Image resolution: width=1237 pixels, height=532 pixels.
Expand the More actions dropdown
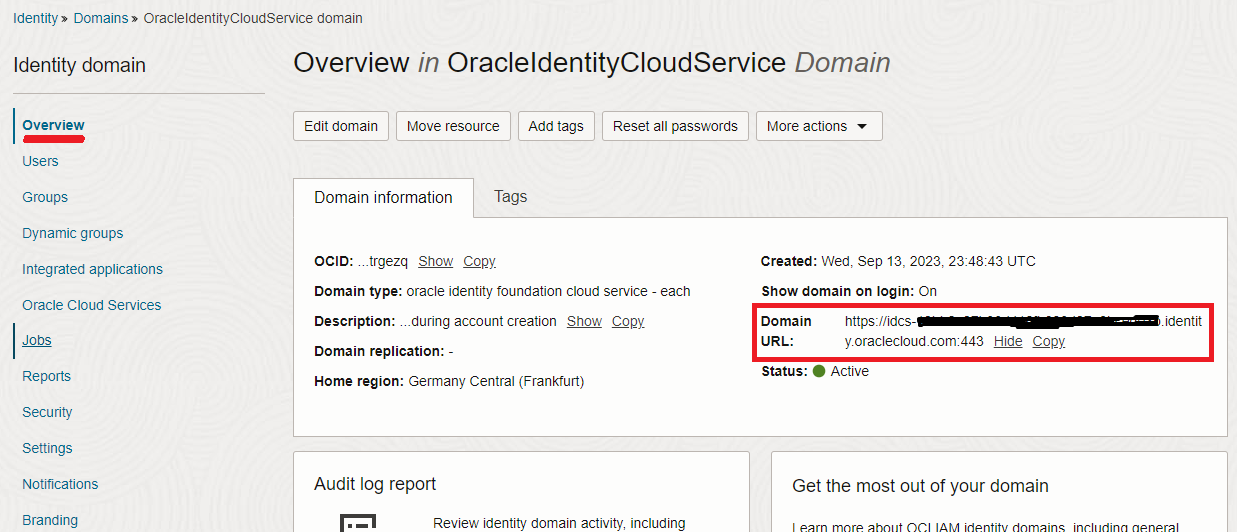(819, 126)
